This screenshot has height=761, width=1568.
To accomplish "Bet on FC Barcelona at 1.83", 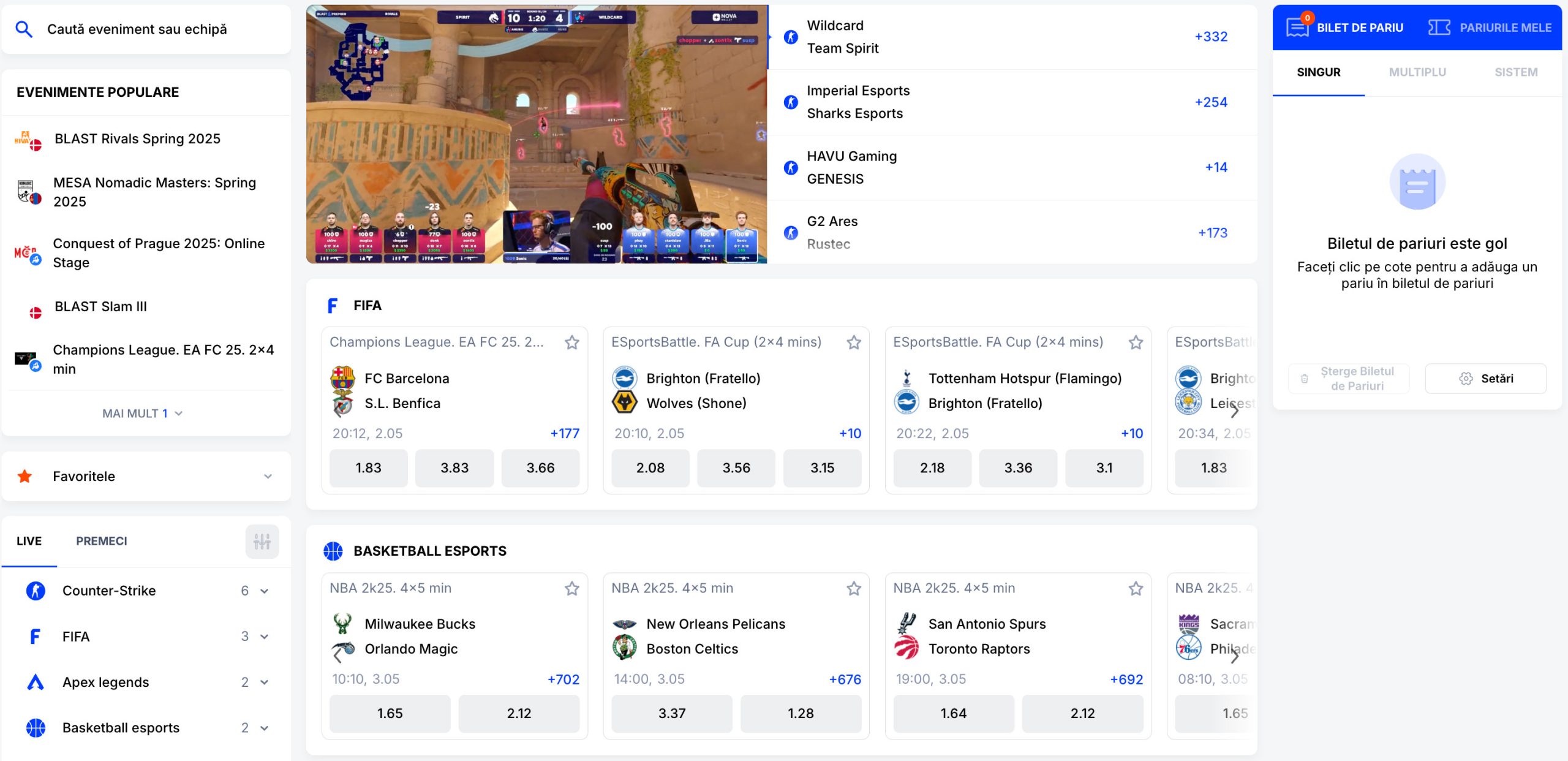I will pos(369,468).
